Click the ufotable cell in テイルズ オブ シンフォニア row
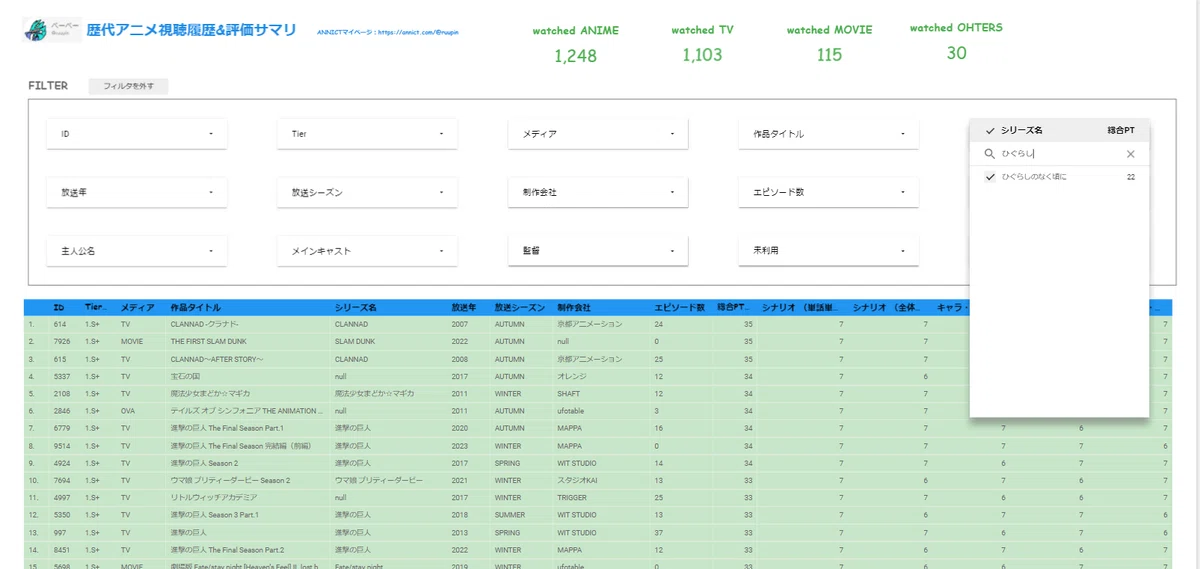Viewport: 1200px width, 569px height. [572, 410]
